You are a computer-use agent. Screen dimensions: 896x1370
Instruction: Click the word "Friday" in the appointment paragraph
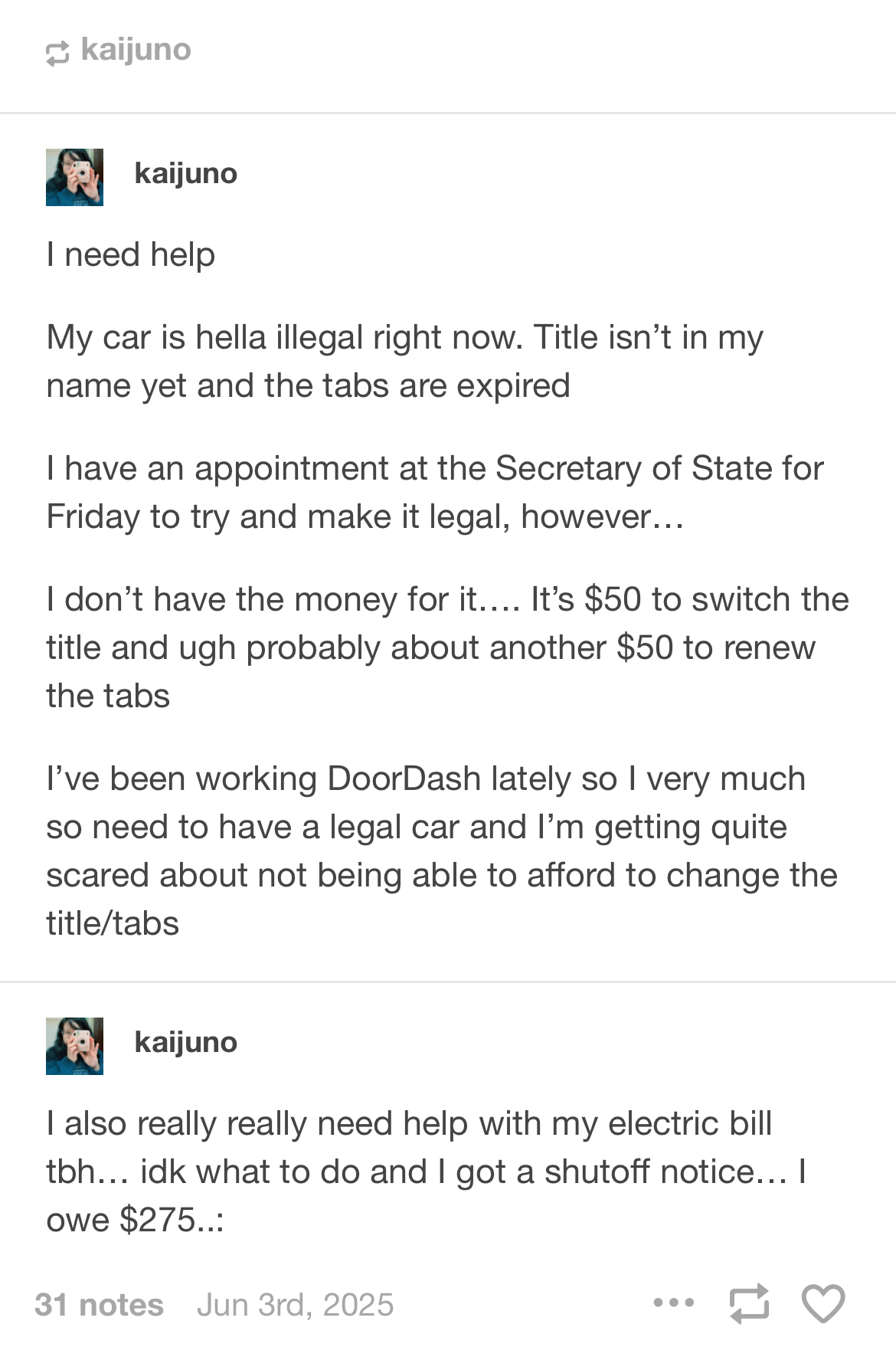pos(93,516)
